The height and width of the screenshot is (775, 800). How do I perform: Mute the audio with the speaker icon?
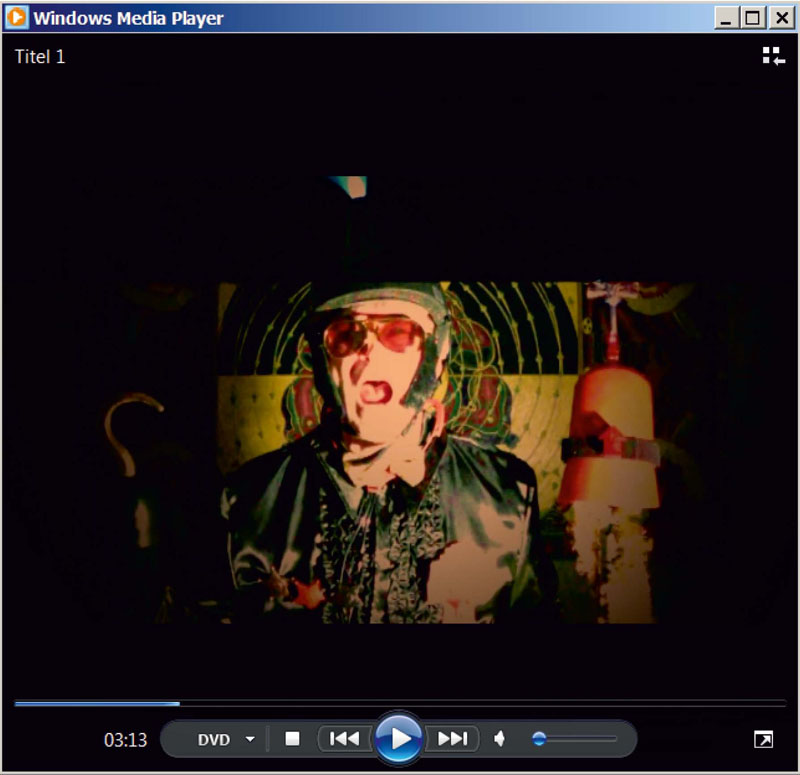[499, 738]
